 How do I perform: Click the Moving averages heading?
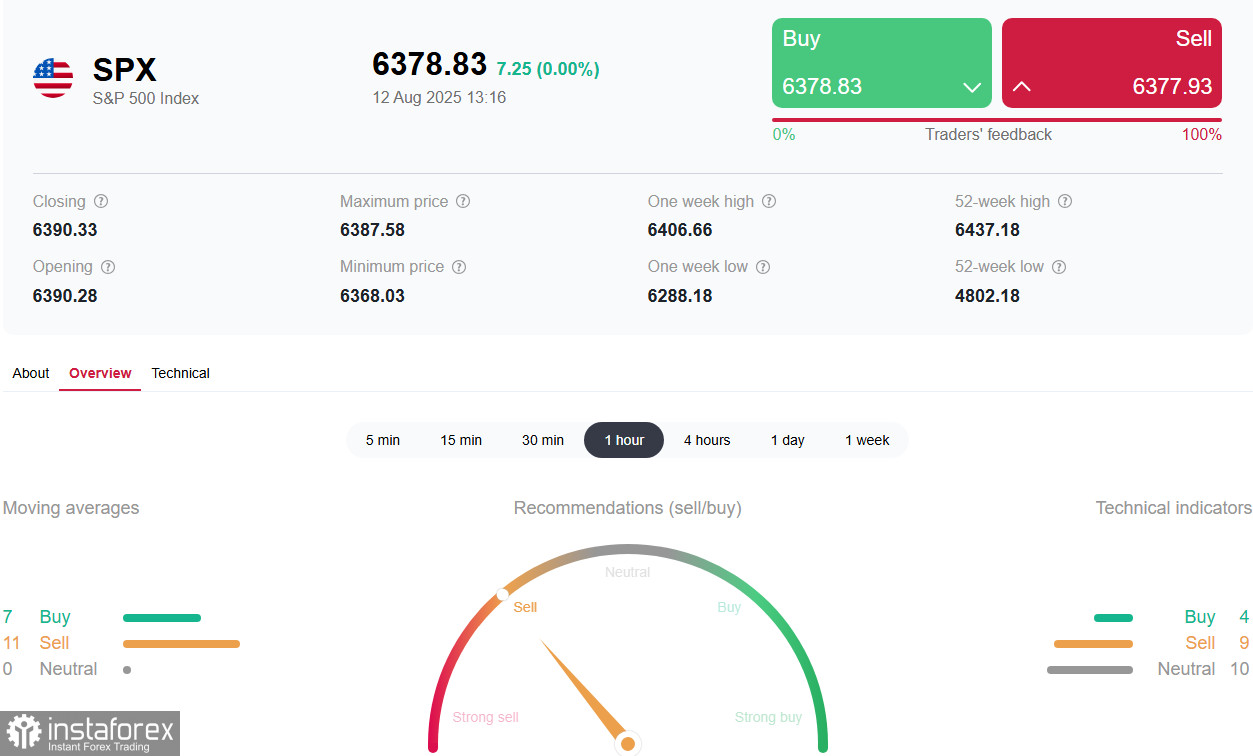click(x=71, y=508)
